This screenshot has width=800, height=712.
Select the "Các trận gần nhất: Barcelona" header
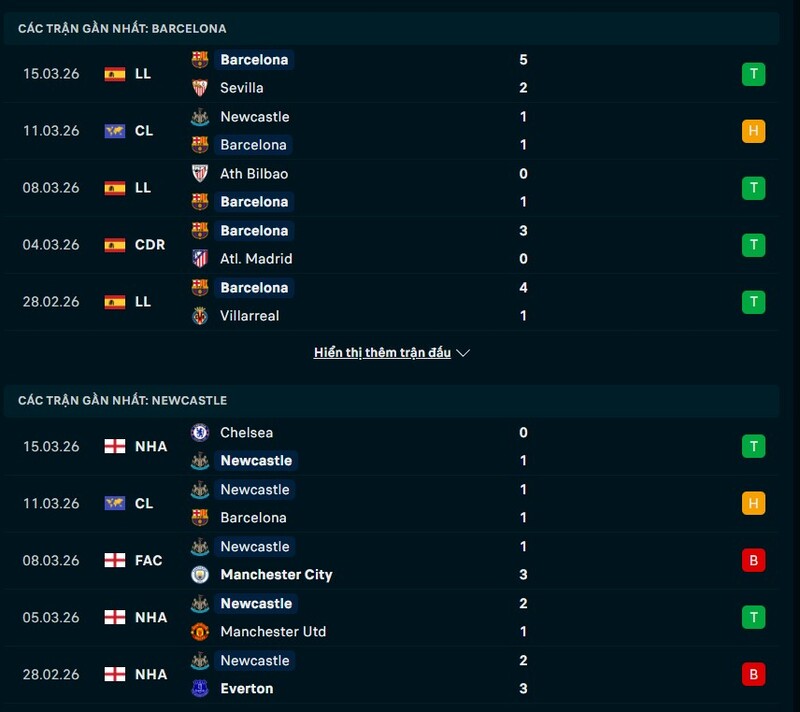pyautogui.click(x=122, y=29)
